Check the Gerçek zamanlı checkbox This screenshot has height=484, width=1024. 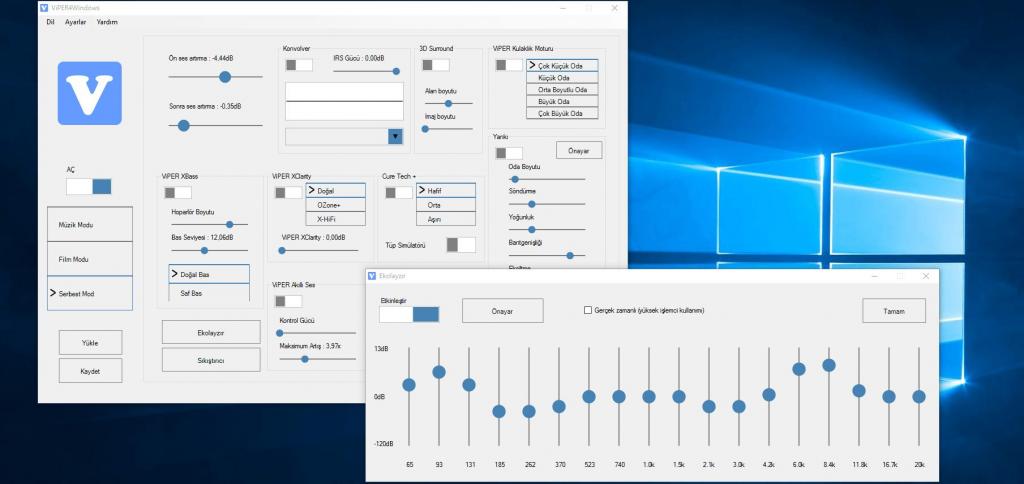tap(588, 310)
